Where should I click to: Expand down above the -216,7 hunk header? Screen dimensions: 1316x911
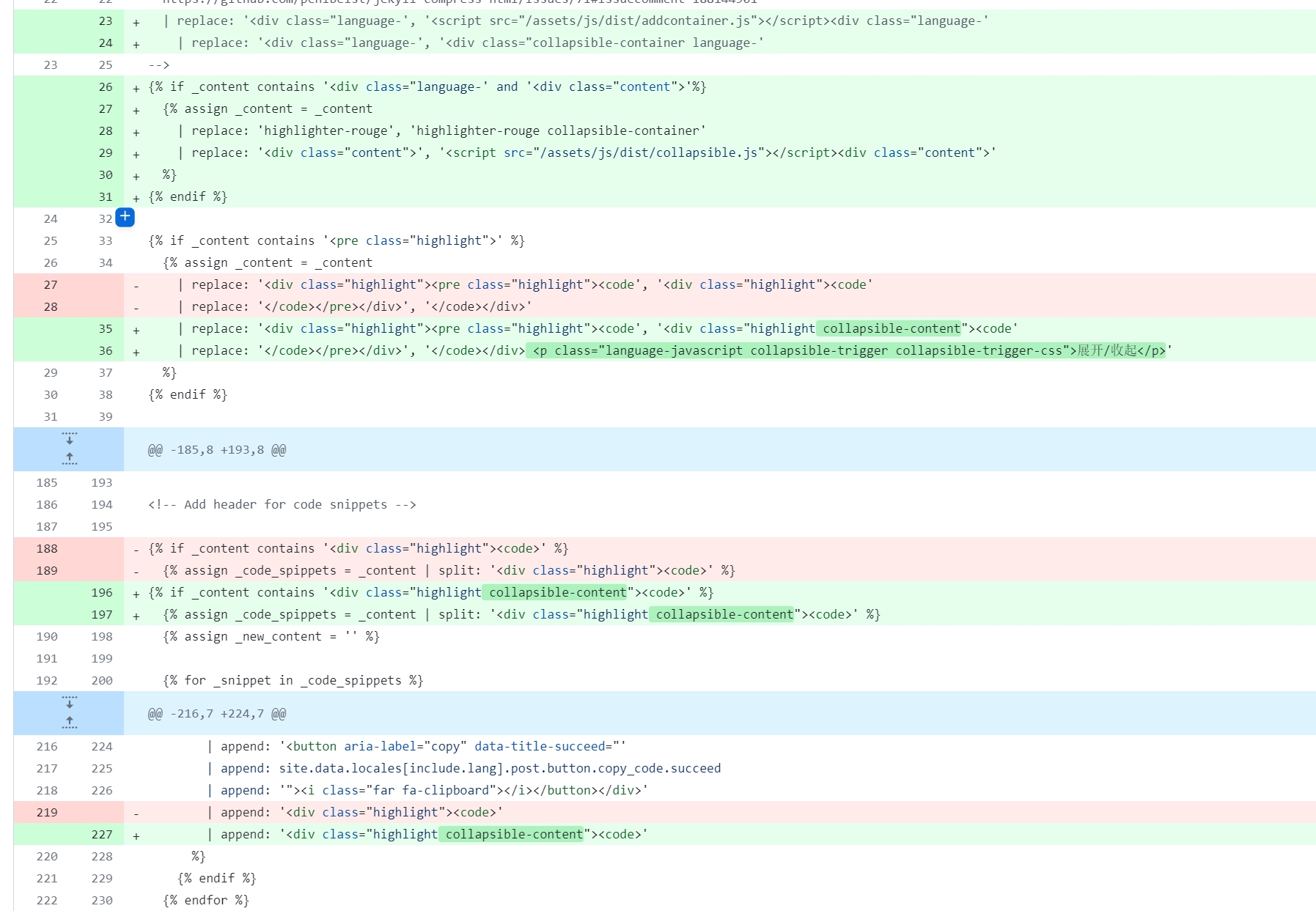click(x=70, y=702)
